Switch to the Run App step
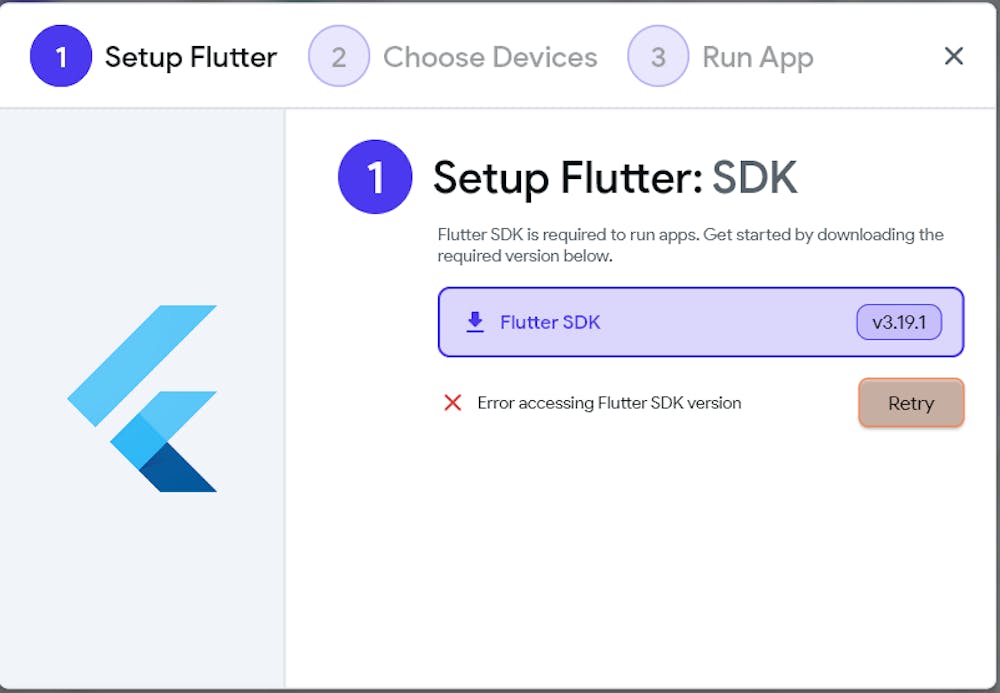The image size is (1000, 693). click(757, 57)
